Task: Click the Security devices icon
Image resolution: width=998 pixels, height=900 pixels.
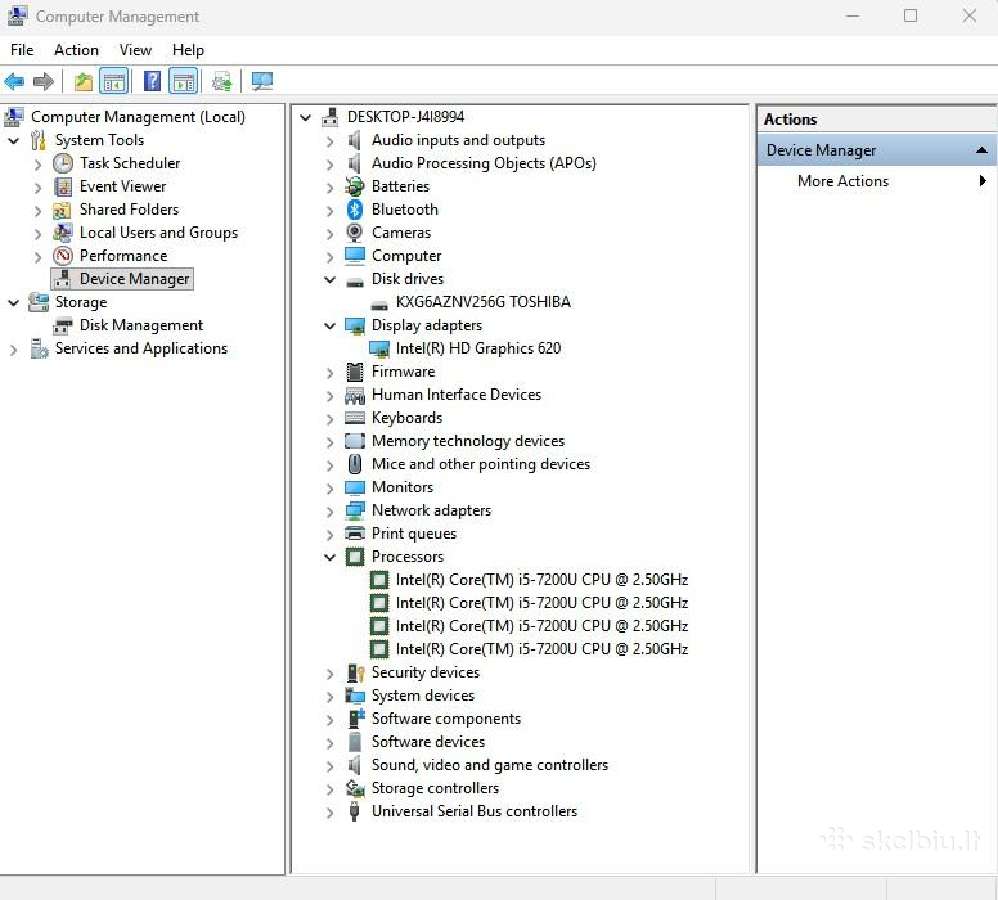Action: click(x=355, y=673)
